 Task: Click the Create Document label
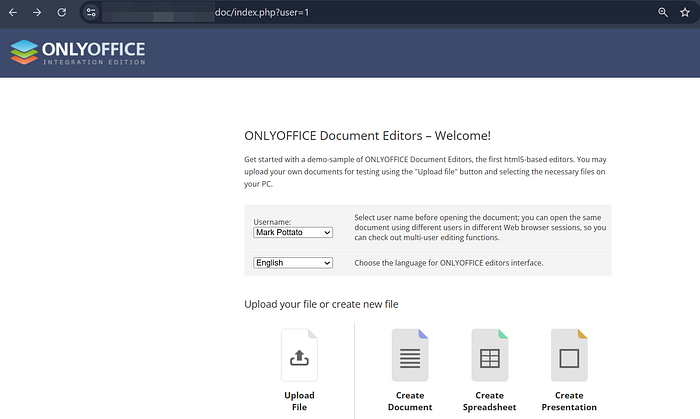[410, 401]
